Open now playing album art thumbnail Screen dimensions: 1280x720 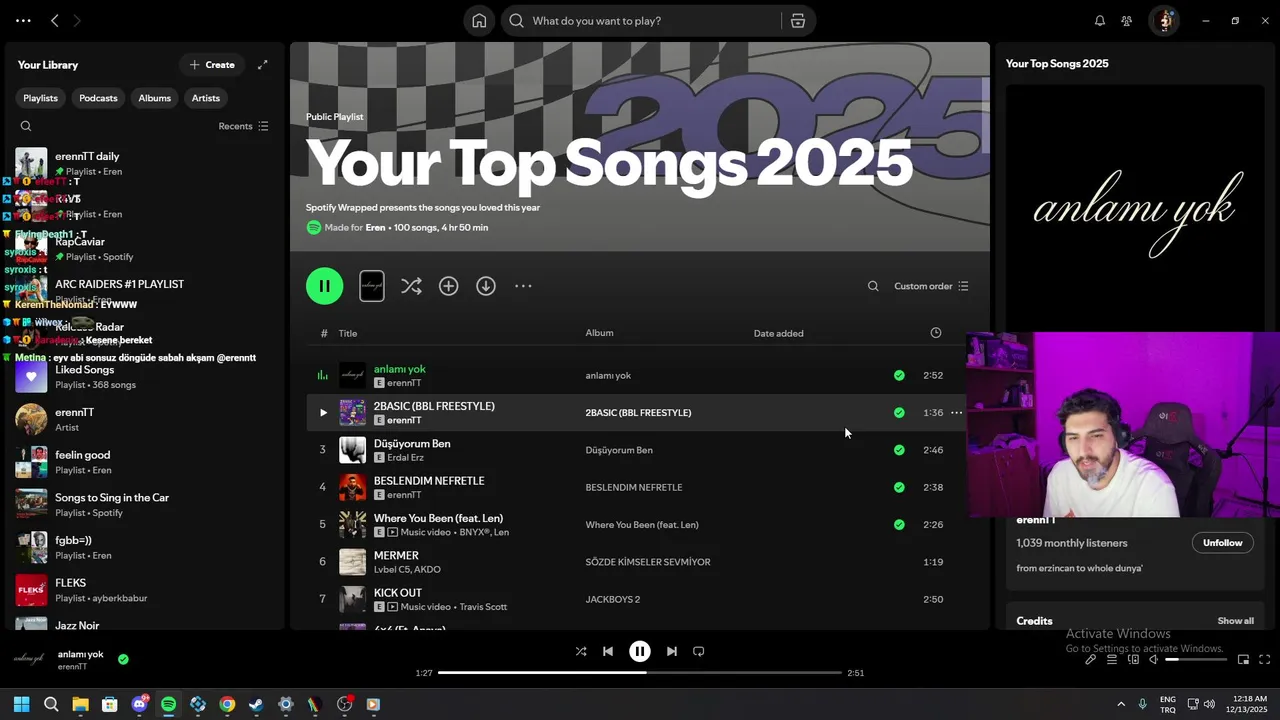pos(31,660)
